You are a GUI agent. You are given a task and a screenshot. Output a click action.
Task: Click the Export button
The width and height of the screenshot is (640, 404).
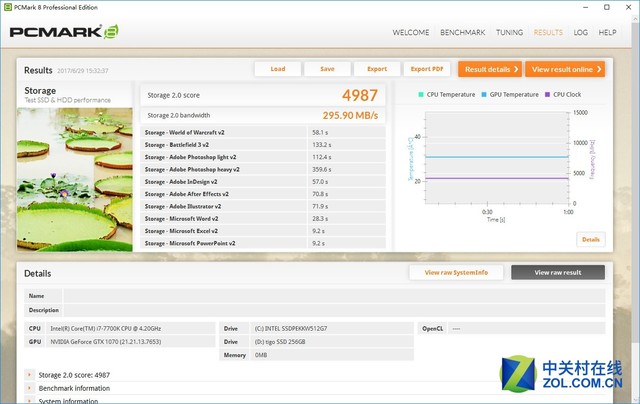(x=377, y=69)
